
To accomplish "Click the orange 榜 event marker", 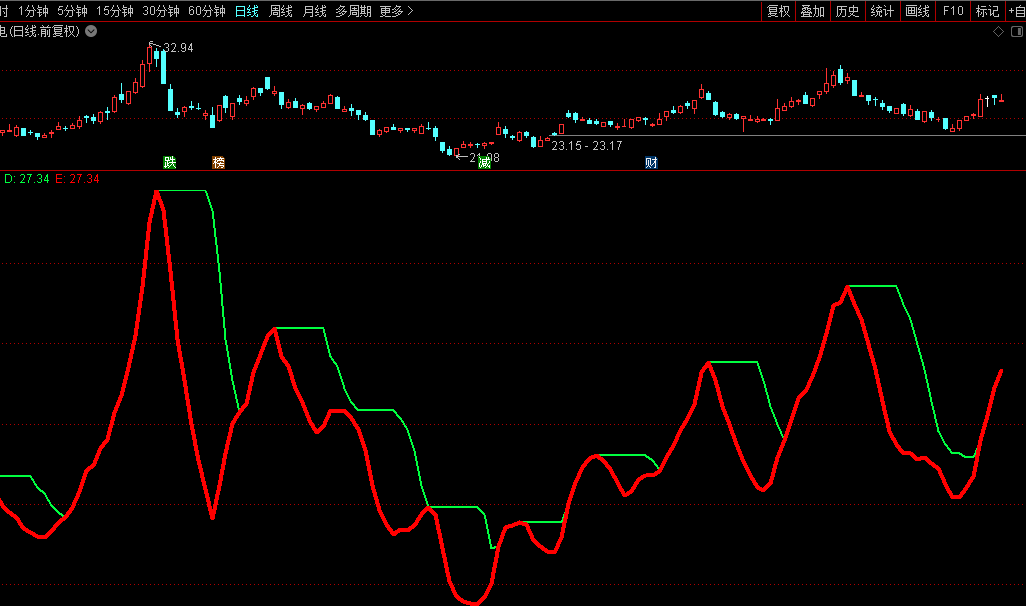I will click(218, 162).
